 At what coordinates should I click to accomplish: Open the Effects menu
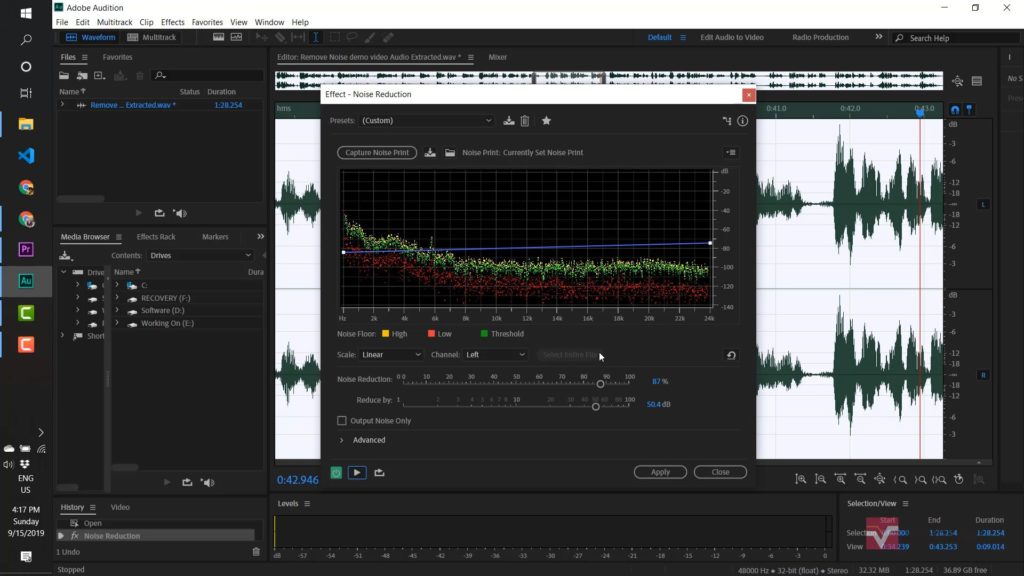coord(172,22)
